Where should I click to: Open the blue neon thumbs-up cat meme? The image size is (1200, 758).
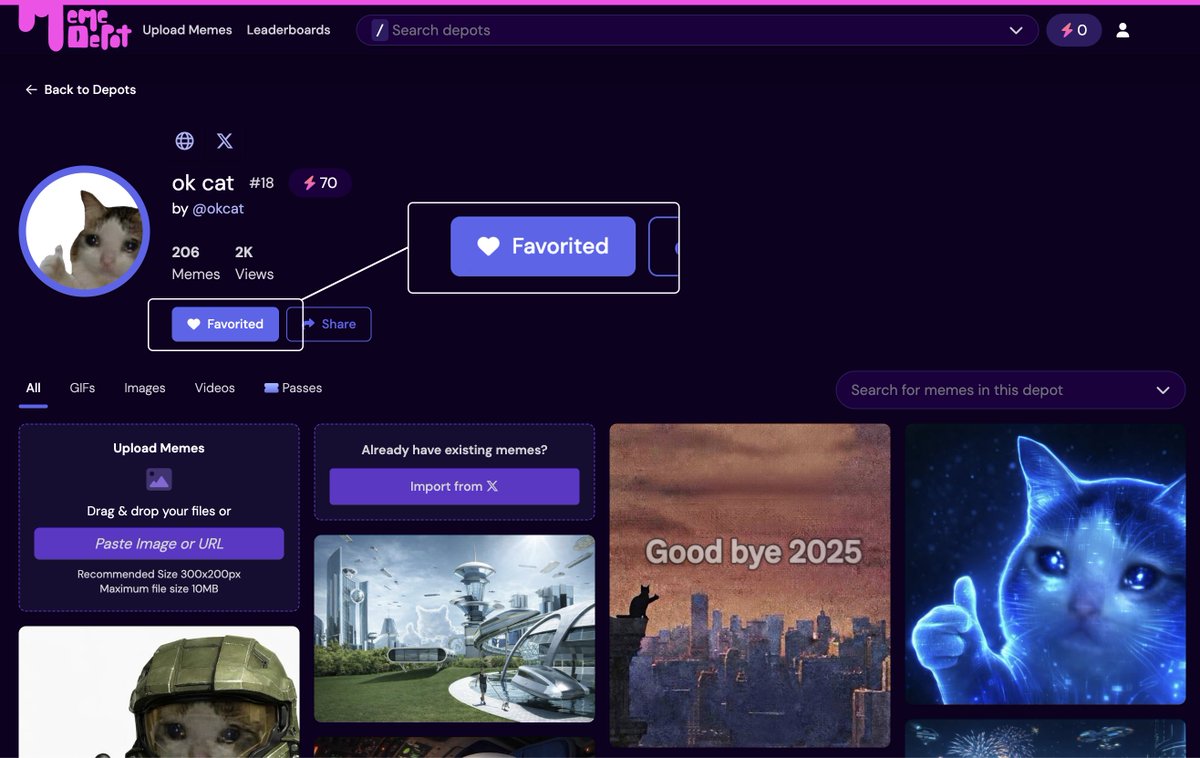pos(1045,564)
